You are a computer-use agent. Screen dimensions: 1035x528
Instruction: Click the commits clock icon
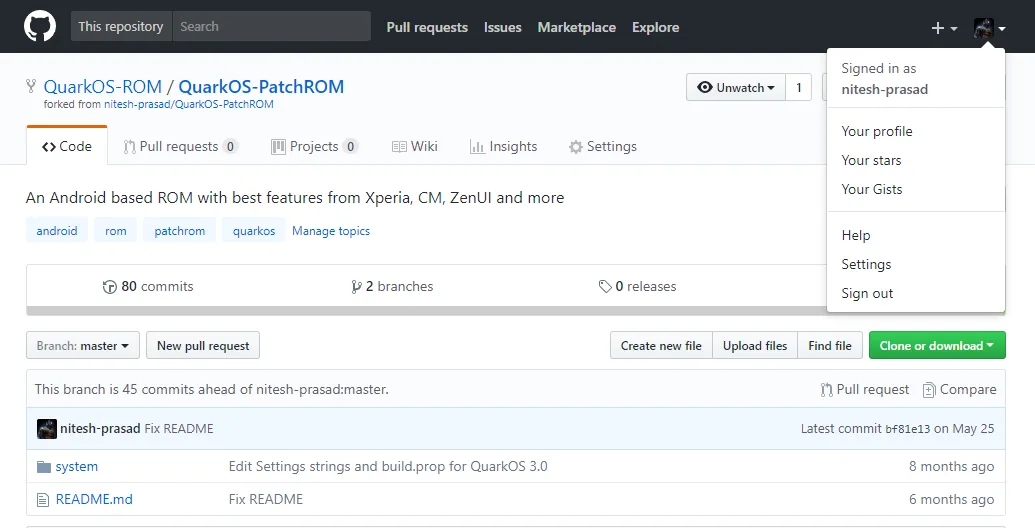tap(110, 286)
